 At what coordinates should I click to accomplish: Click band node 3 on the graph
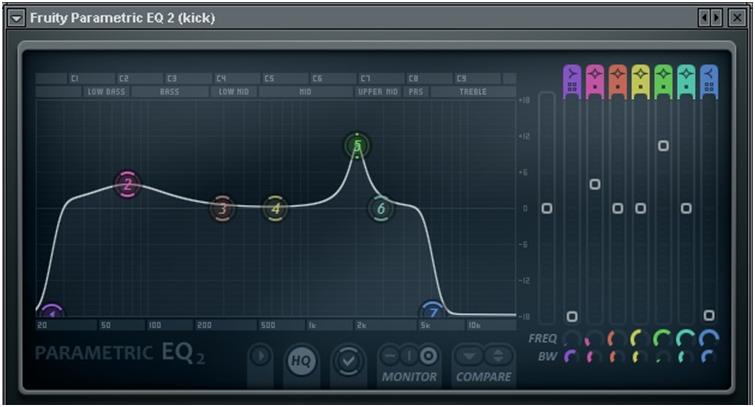222,209
